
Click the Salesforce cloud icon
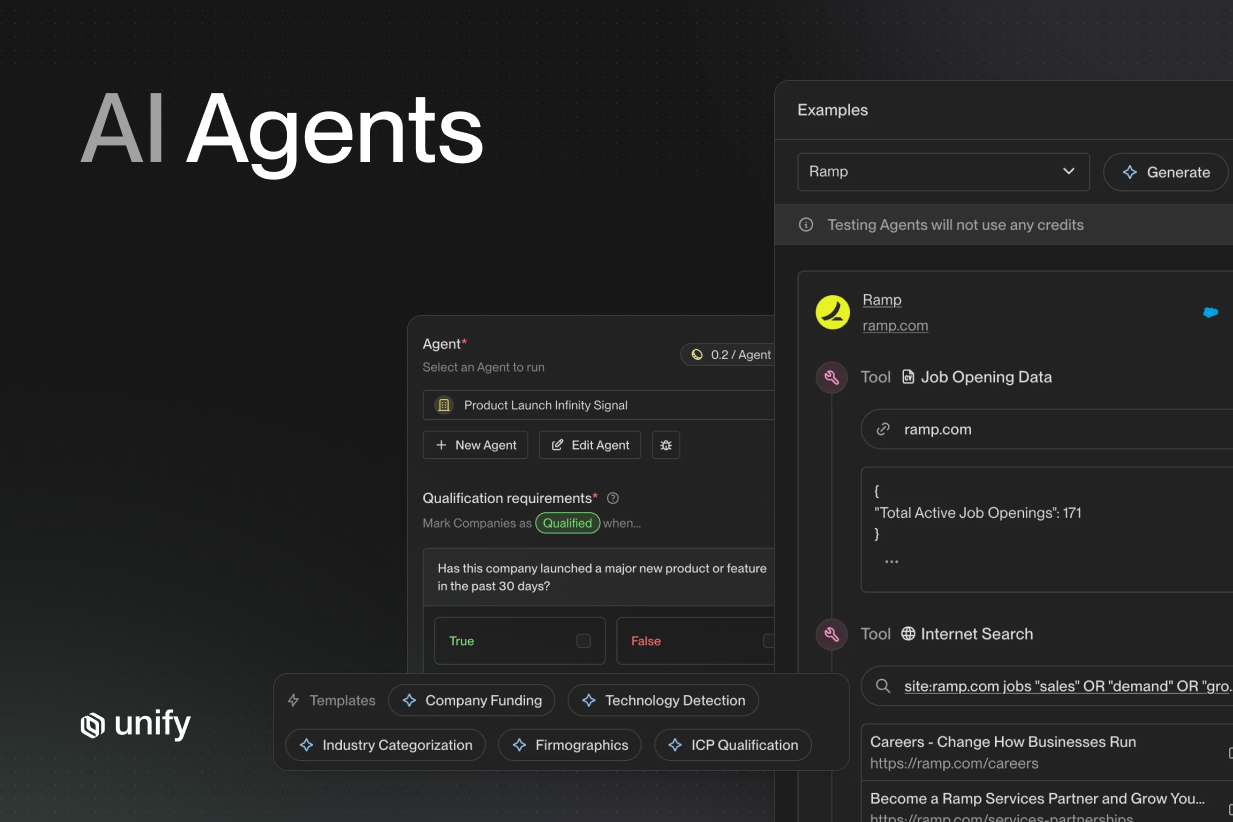pyautogui.click(x=1210, y=312)
